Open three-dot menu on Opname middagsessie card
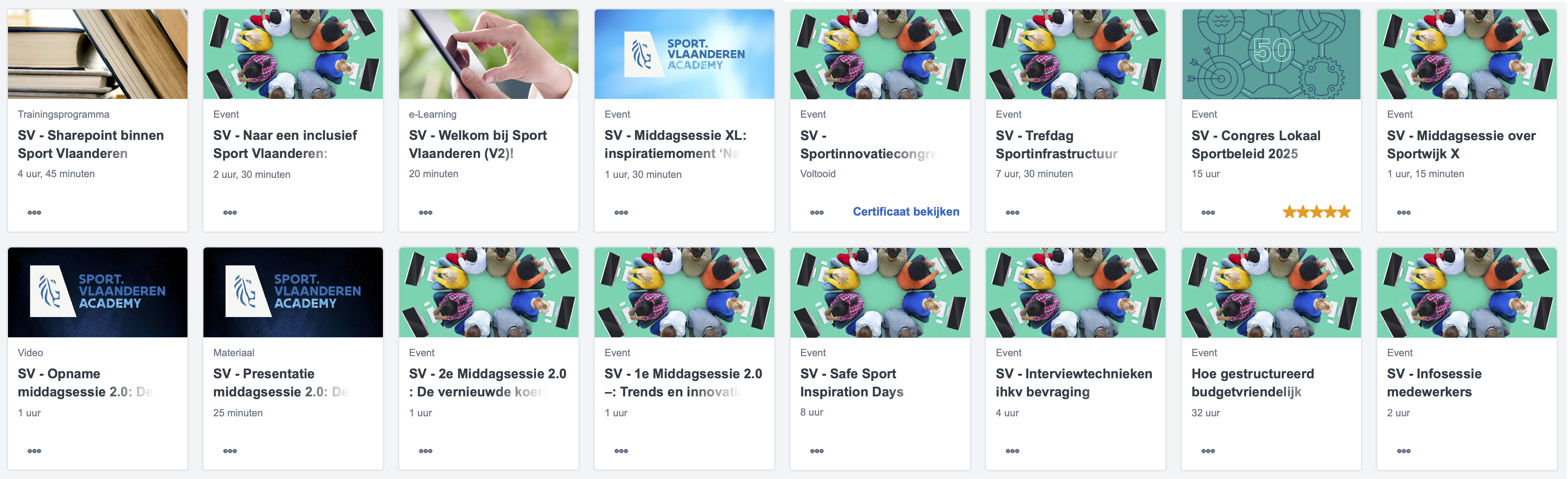Screen dimensions: 1568x479 click(x=35, y=451)
